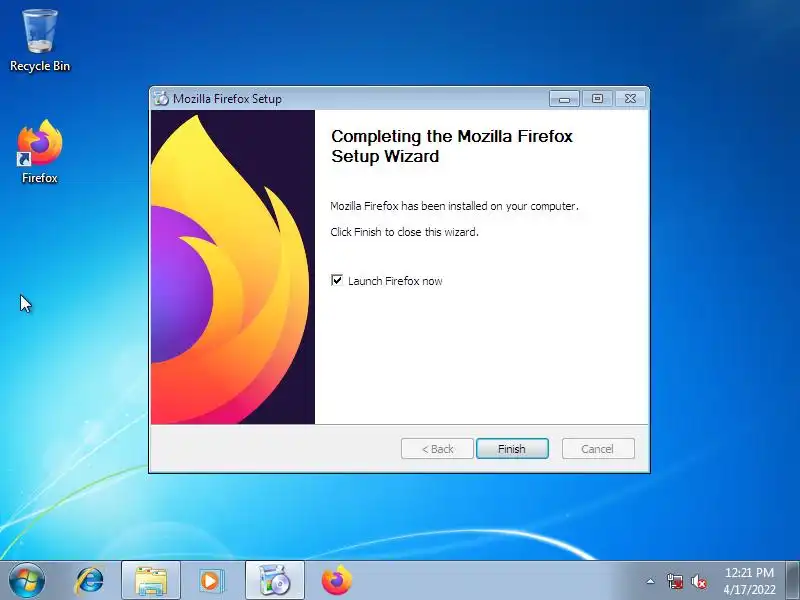The image size is (800, 600).
Task: Uncheck the Launch Firefox now checkbox
Action: pos(337,280)
